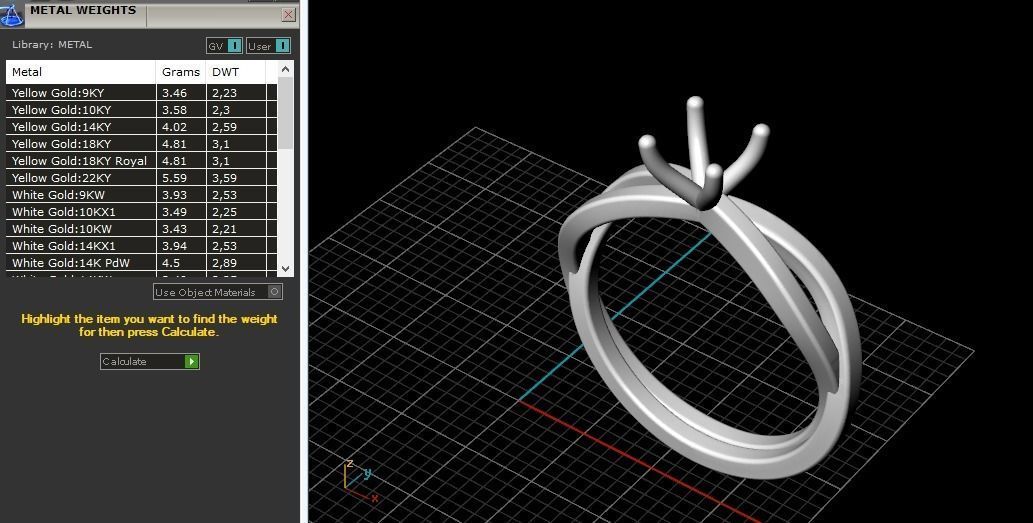This screenshot has height=523, width=1033.
Task: Click scrollbar up arrow in metal list
Action: [x=285, y=69]
